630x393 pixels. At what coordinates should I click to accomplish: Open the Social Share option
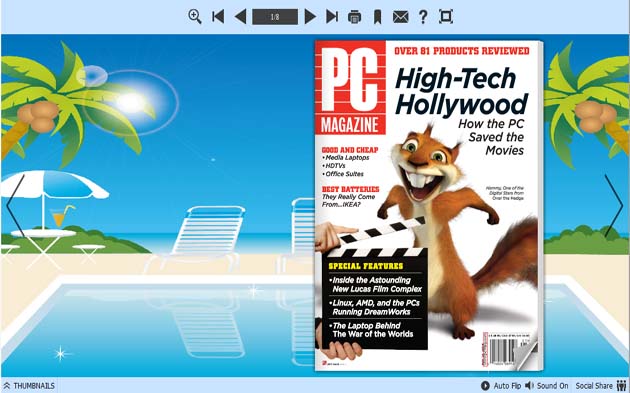pos(594,386)
